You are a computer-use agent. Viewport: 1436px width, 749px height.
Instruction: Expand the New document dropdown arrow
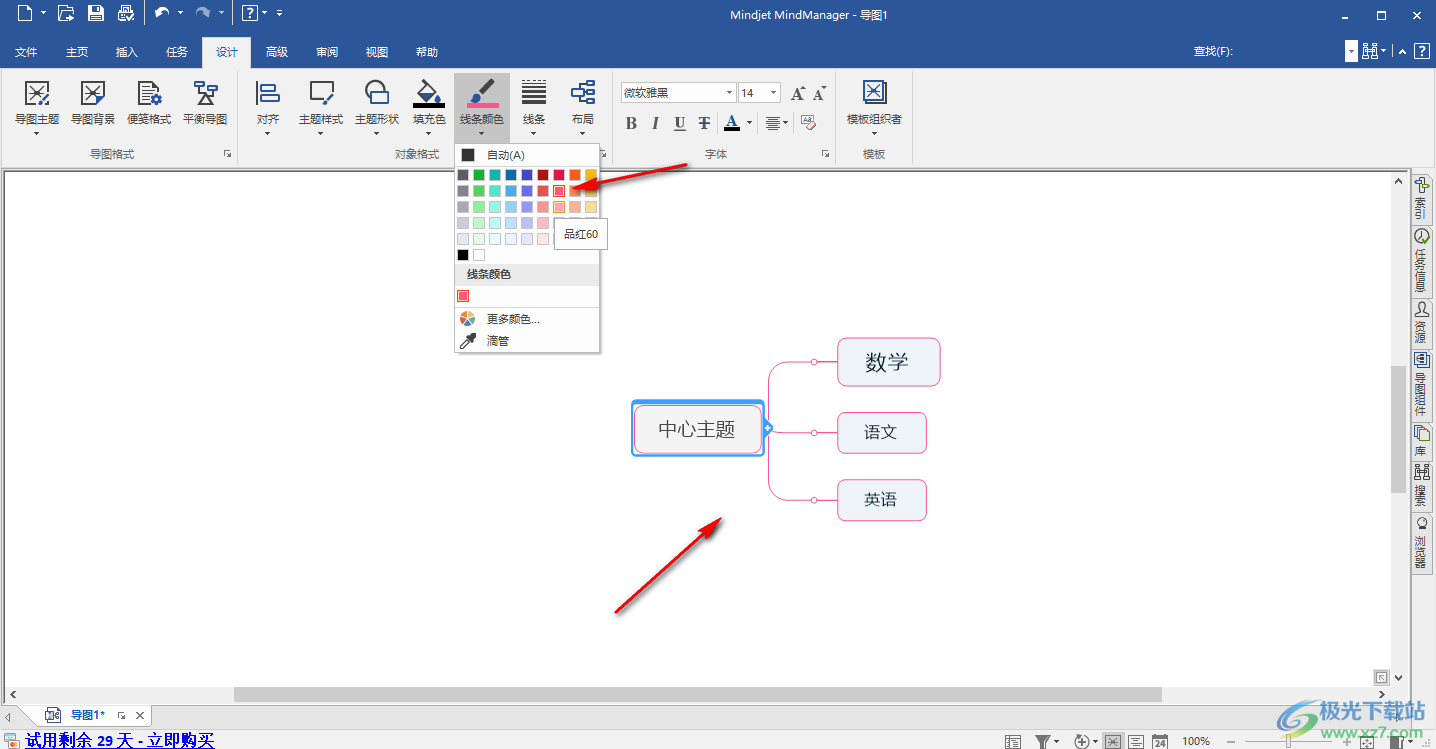click(x=41, y=13)
